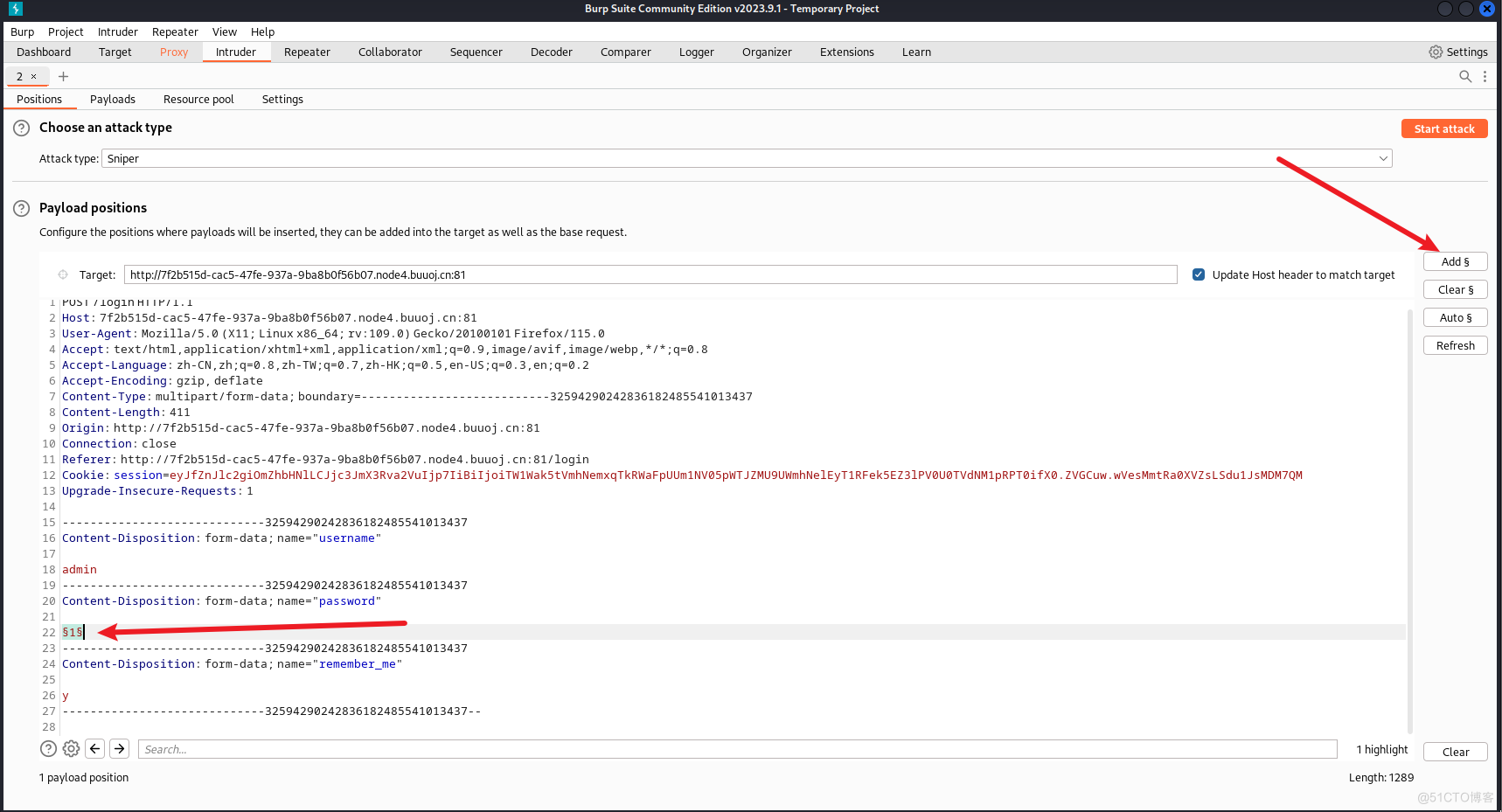Select the Positions sub-tab

(x=39, y=100)
